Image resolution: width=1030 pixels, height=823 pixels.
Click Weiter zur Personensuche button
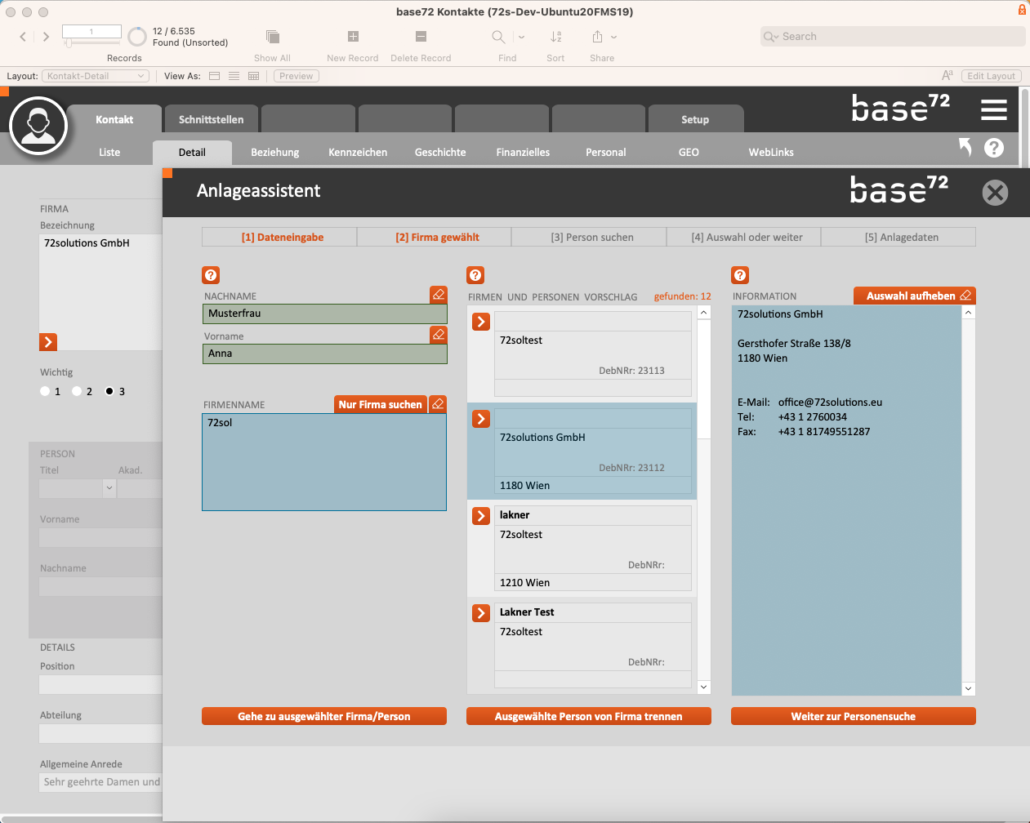[853, 717]
